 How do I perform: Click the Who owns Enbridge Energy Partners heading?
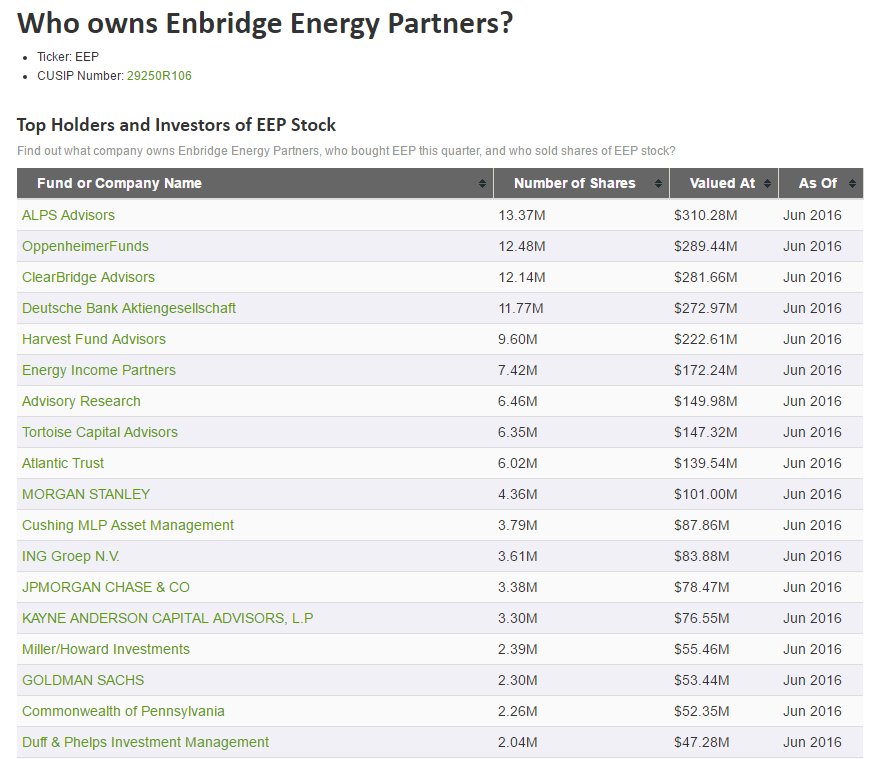[265, 24]
